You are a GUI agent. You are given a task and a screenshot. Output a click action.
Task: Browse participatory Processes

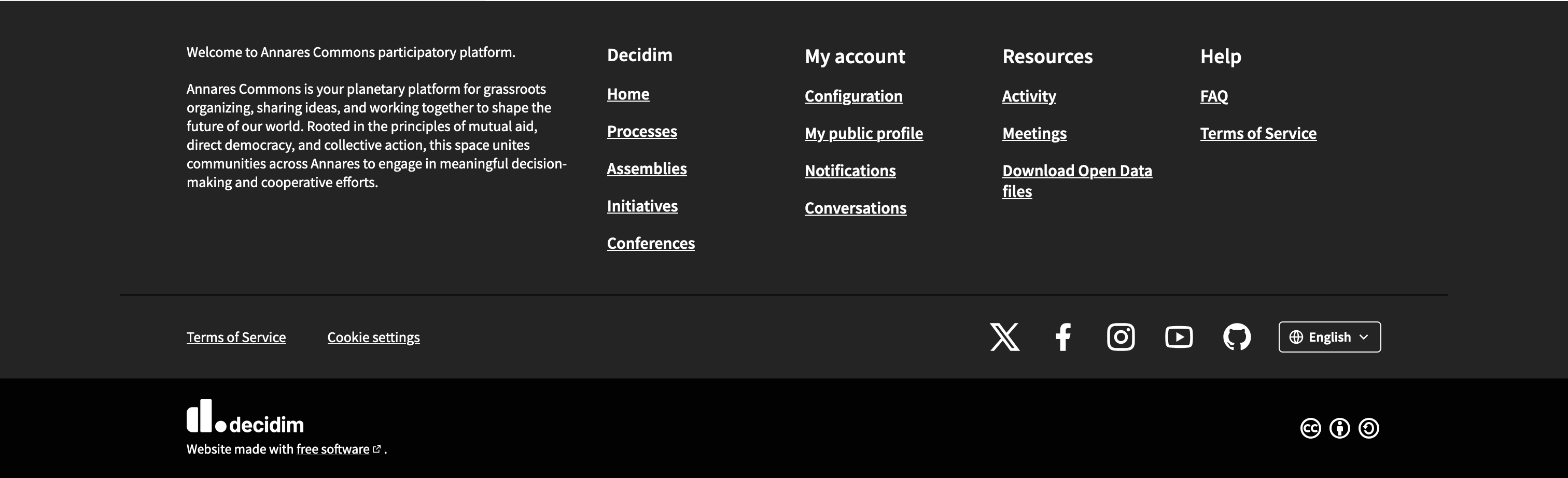click(641, 132)
